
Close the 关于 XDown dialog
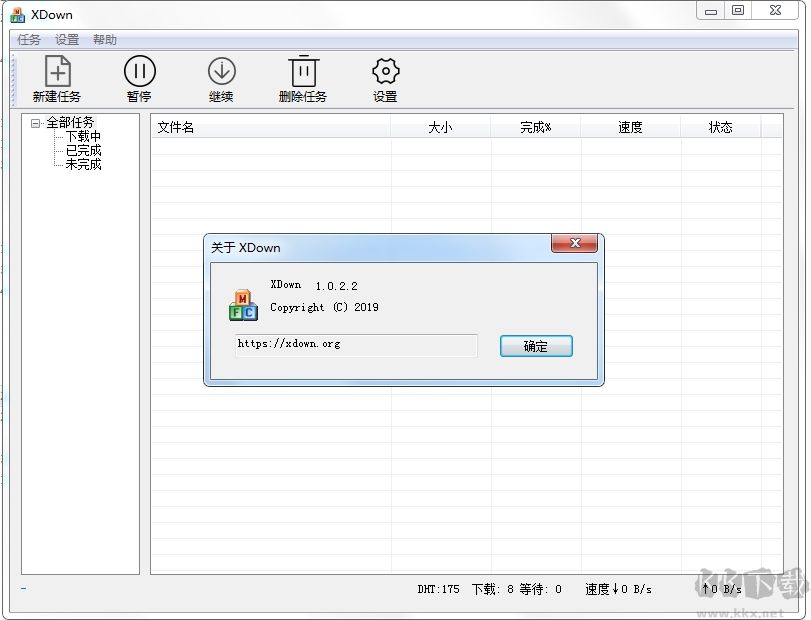click(575, 242)
